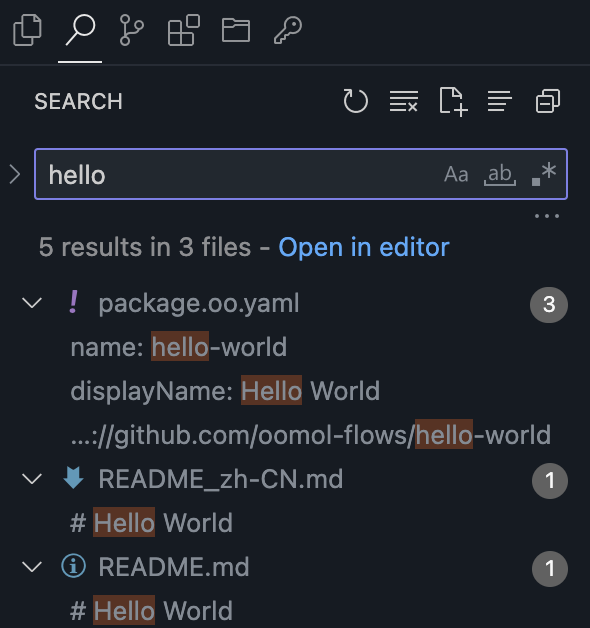590x628 pixels.
Task: Switch results to View as Tree icon
Action: point(499,101)
